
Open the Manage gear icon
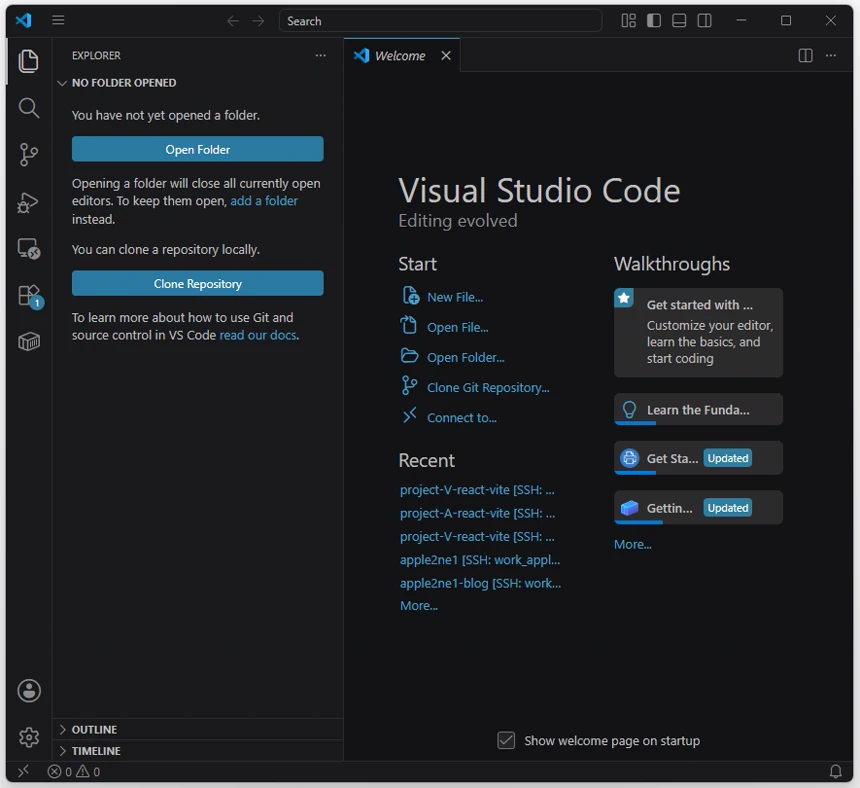coord(29,737)
